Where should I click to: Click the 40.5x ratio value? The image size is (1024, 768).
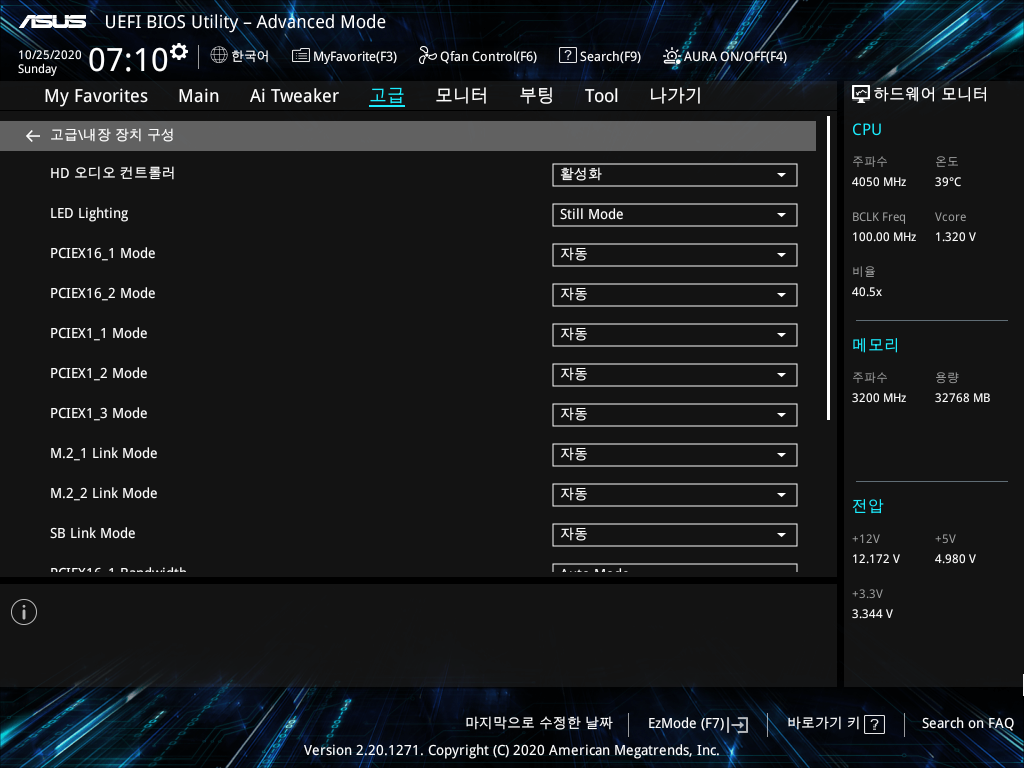pos(867,292)
